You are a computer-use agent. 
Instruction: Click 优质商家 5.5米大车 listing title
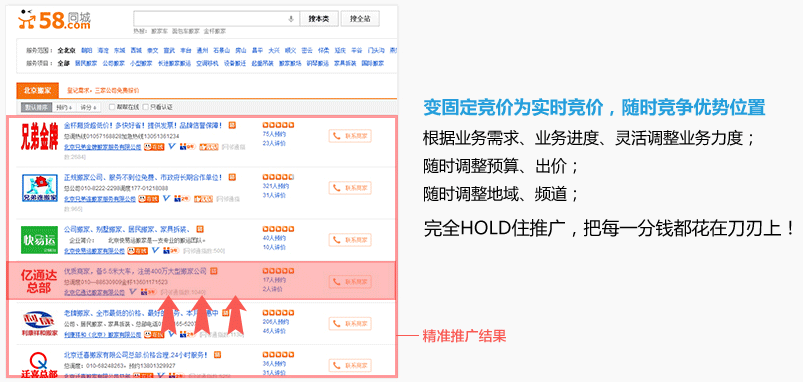point(135,270)
